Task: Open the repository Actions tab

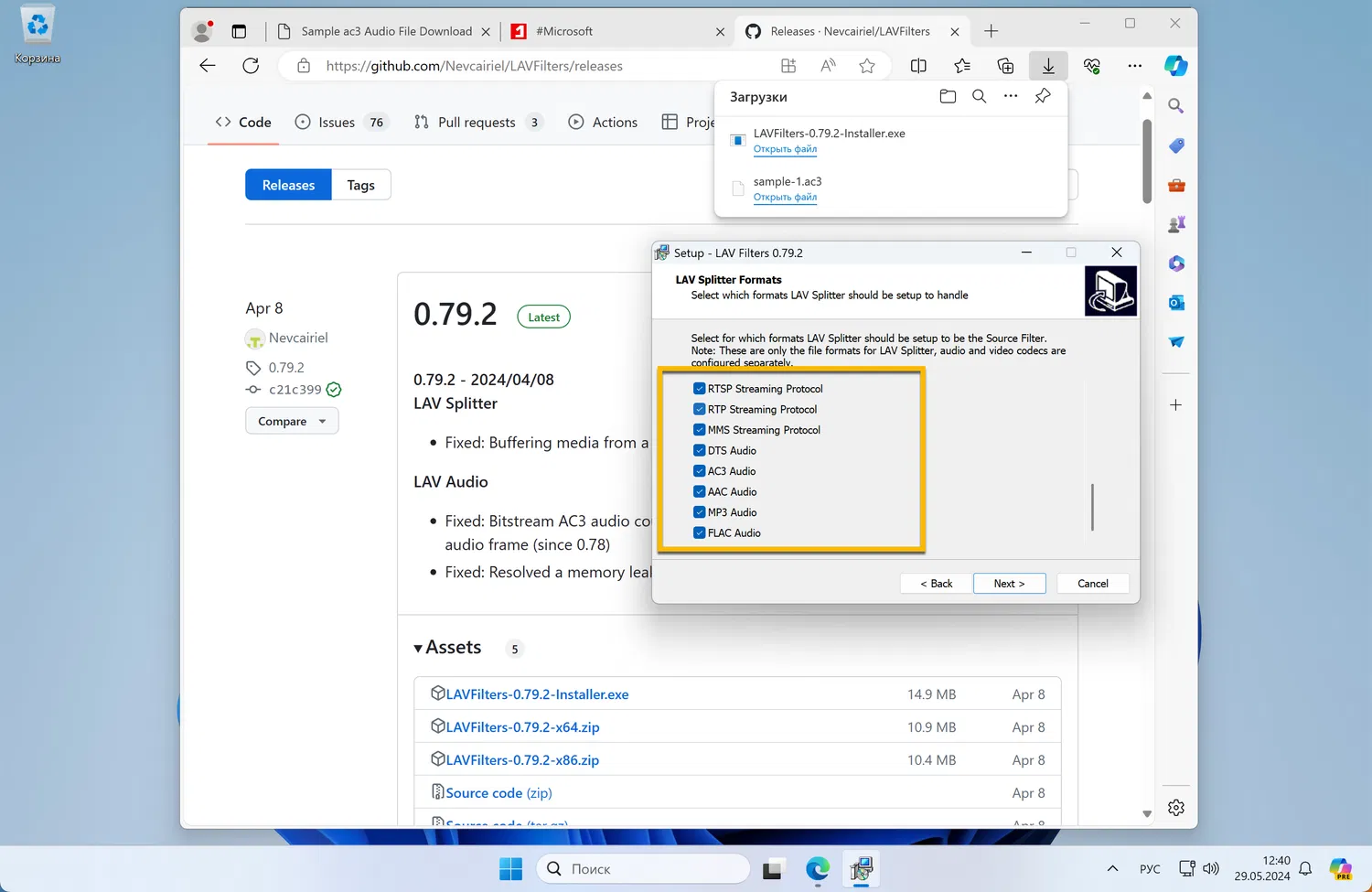Action: point(603,122)
